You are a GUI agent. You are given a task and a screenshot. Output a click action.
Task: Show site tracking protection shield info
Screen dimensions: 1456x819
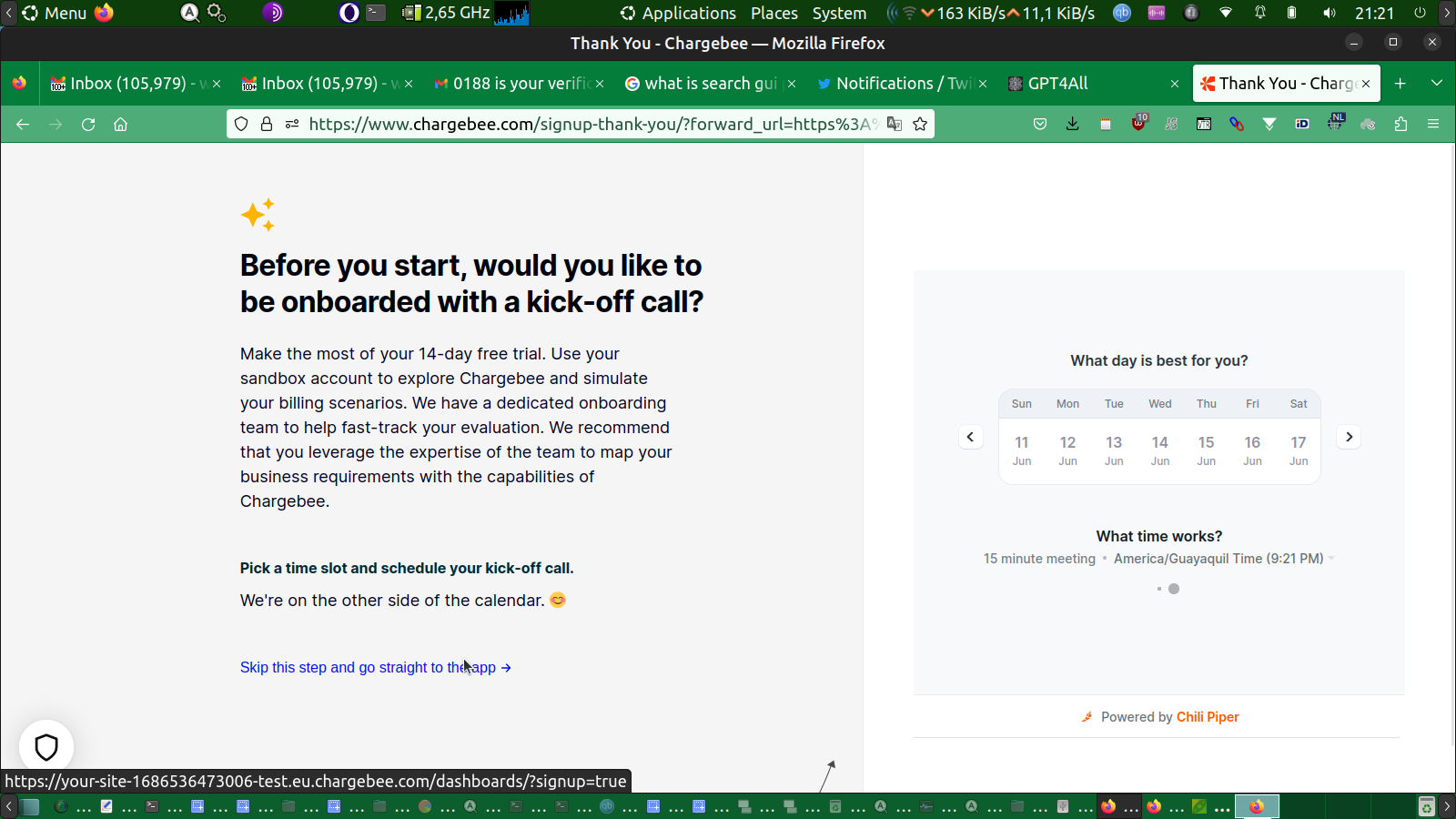coord(241,125)
